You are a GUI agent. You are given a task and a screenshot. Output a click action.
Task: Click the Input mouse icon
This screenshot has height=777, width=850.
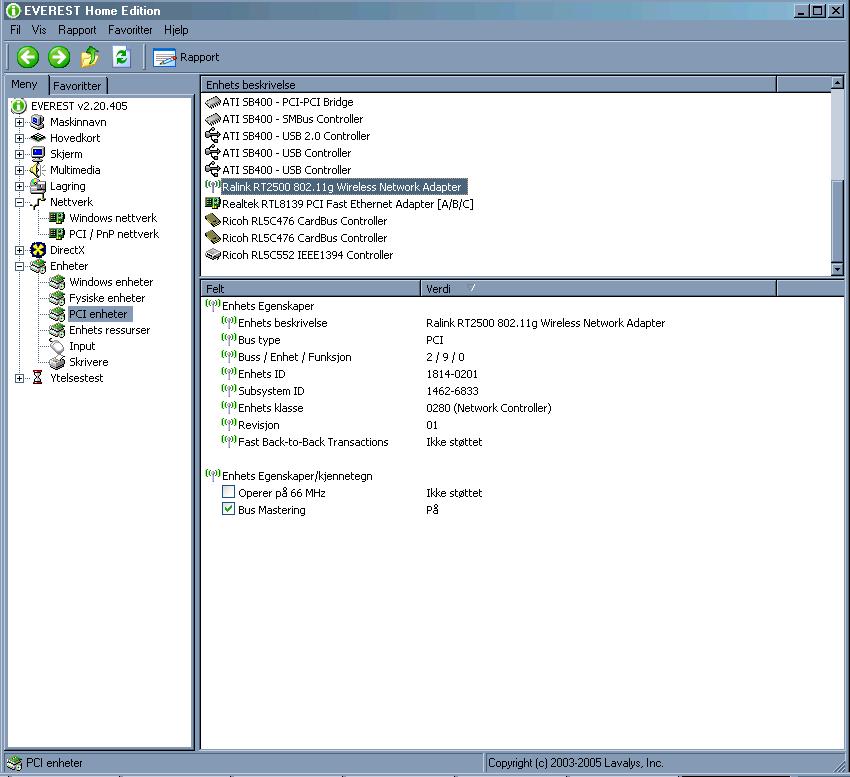coord(57,345)
